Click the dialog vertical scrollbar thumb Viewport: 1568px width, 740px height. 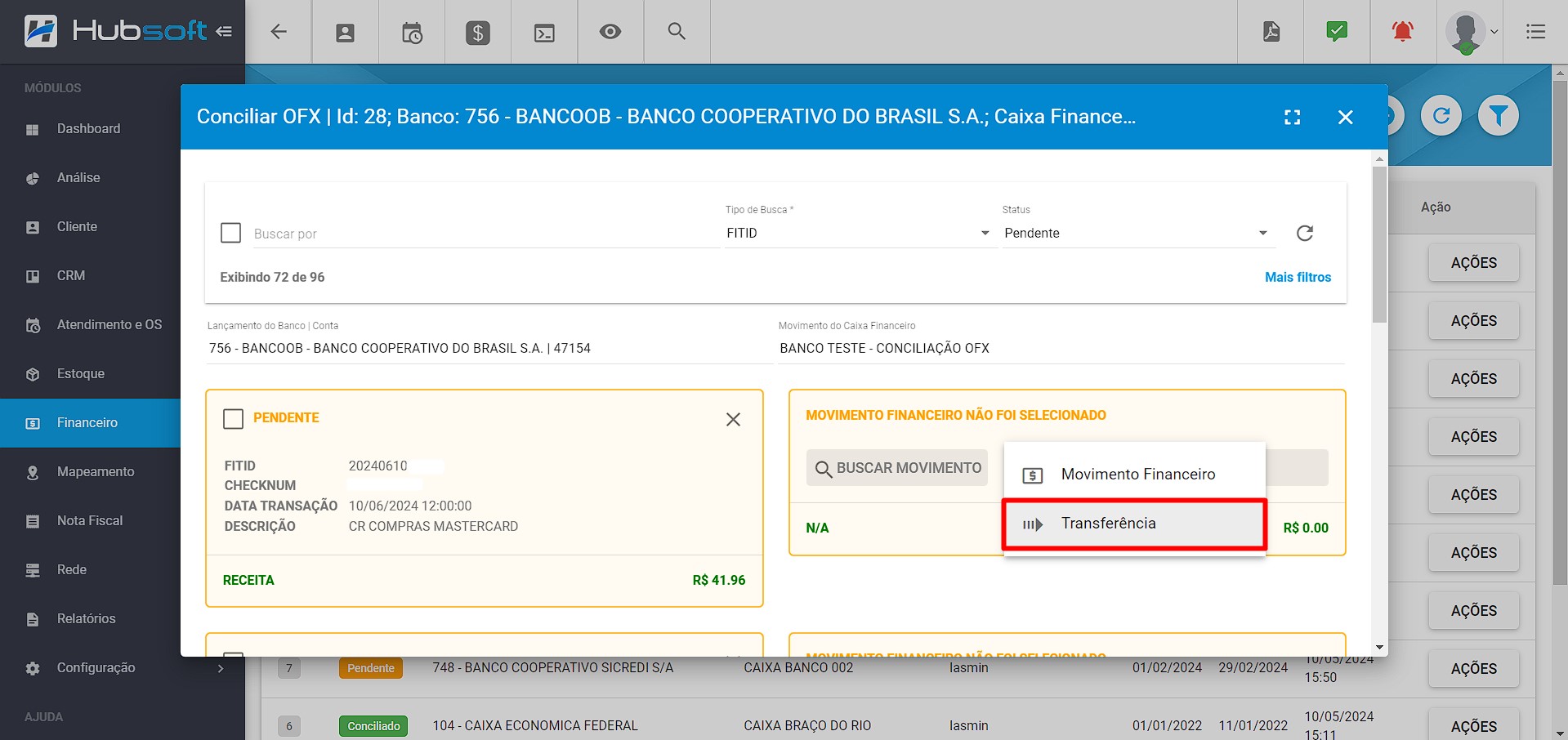coord(1379,245)
